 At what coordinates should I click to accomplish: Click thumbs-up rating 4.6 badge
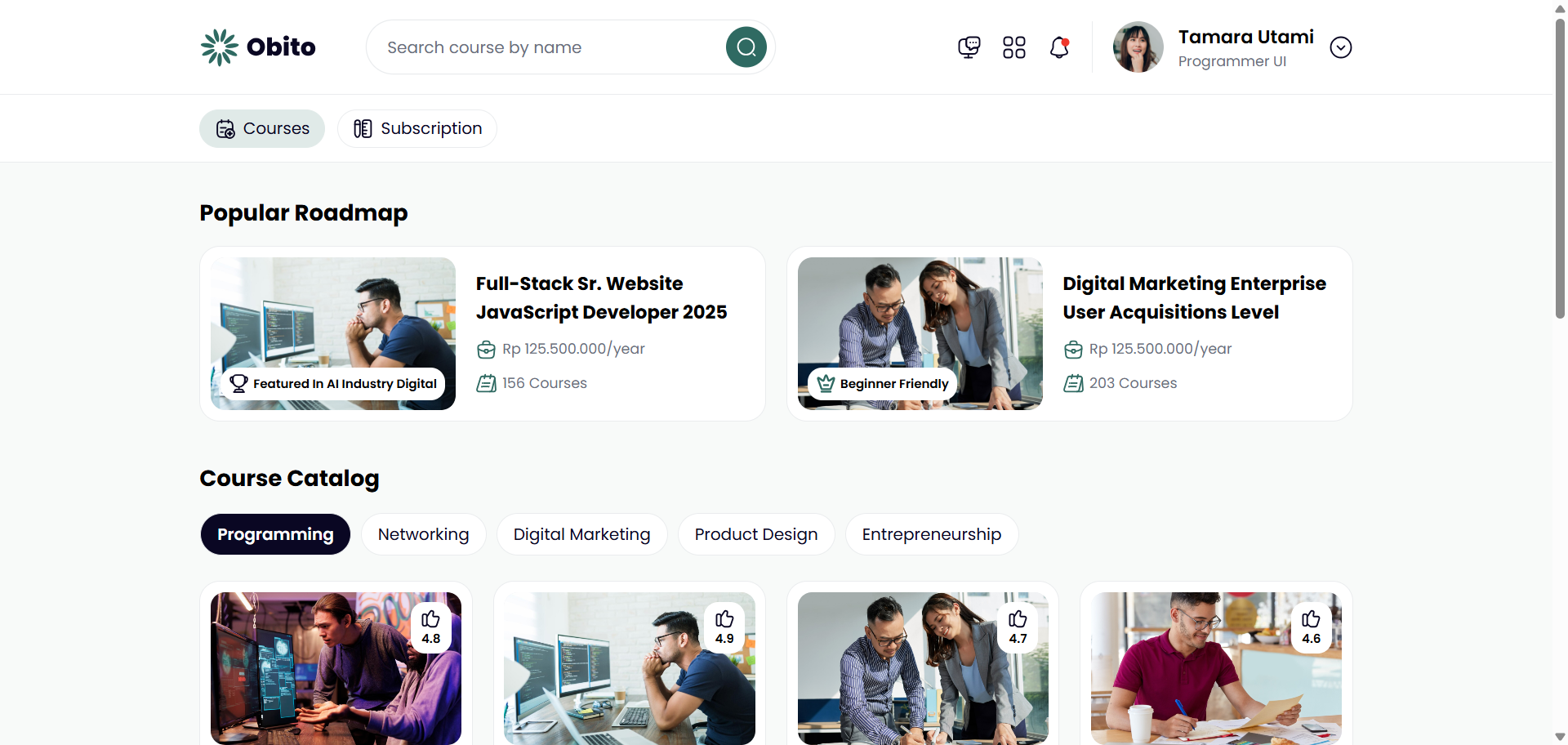1311,627
